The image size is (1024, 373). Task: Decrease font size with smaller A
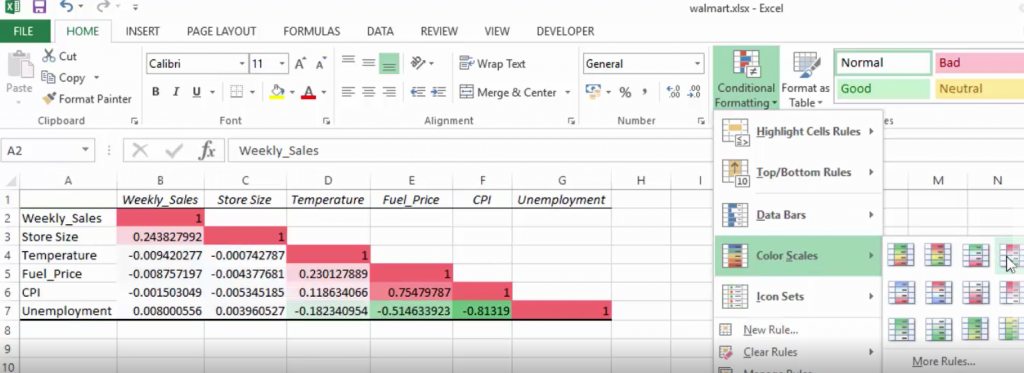click(x=321, y=64)
